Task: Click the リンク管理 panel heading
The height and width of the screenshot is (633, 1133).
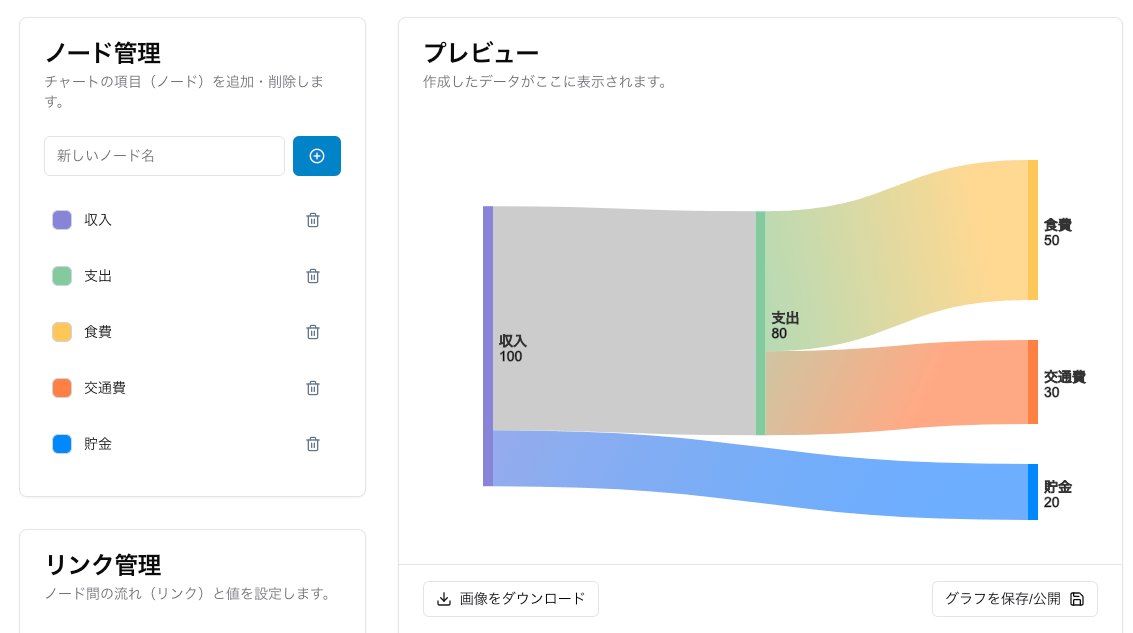Action: 102,565
